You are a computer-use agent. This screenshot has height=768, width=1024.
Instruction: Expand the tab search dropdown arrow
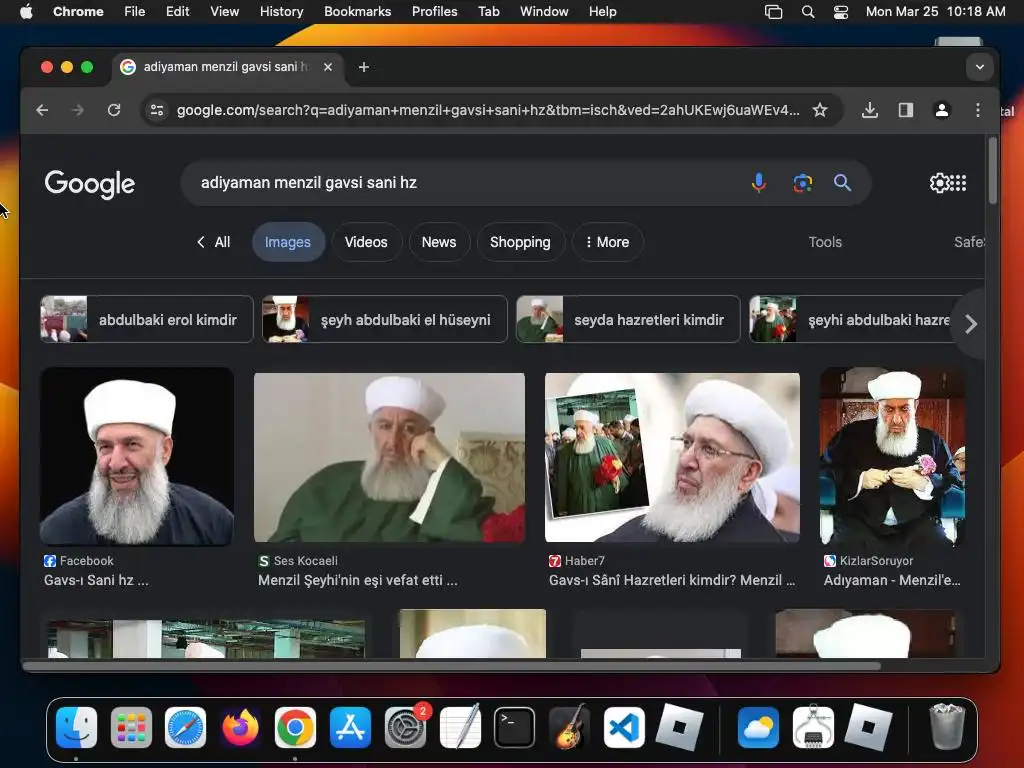click(980, 67)
